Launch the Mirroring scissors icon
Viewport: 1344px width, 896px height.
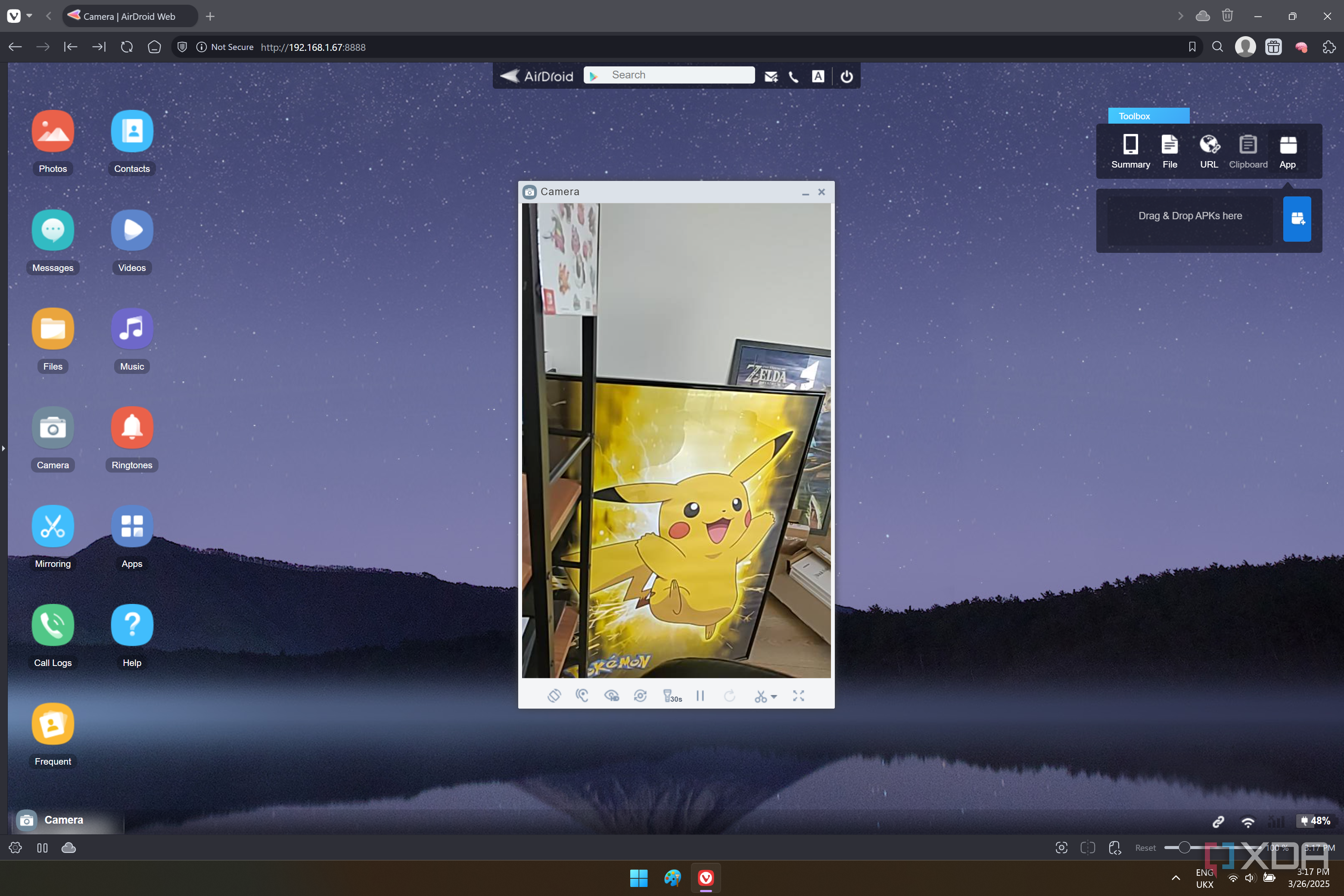pos(53,526)
